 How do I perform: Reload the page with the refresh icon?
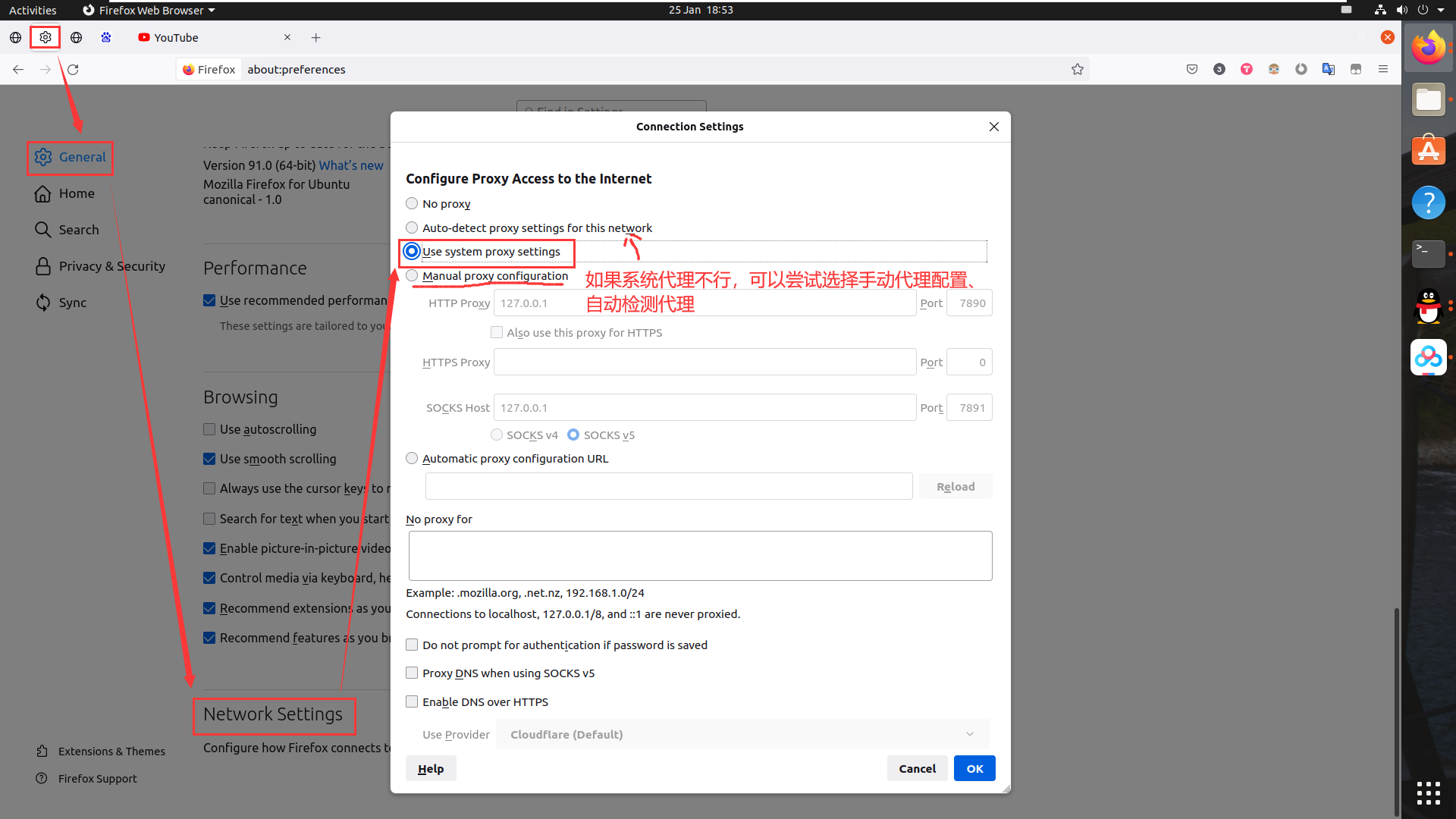(x=73, y=69)
